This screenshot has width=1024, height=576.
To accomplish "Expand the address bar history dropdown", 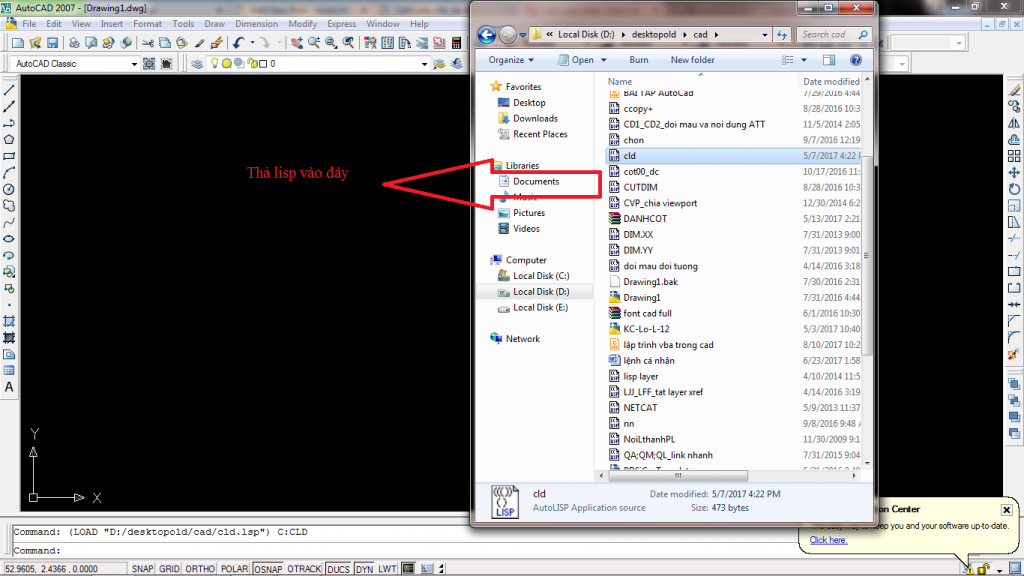I will (764, 35).
